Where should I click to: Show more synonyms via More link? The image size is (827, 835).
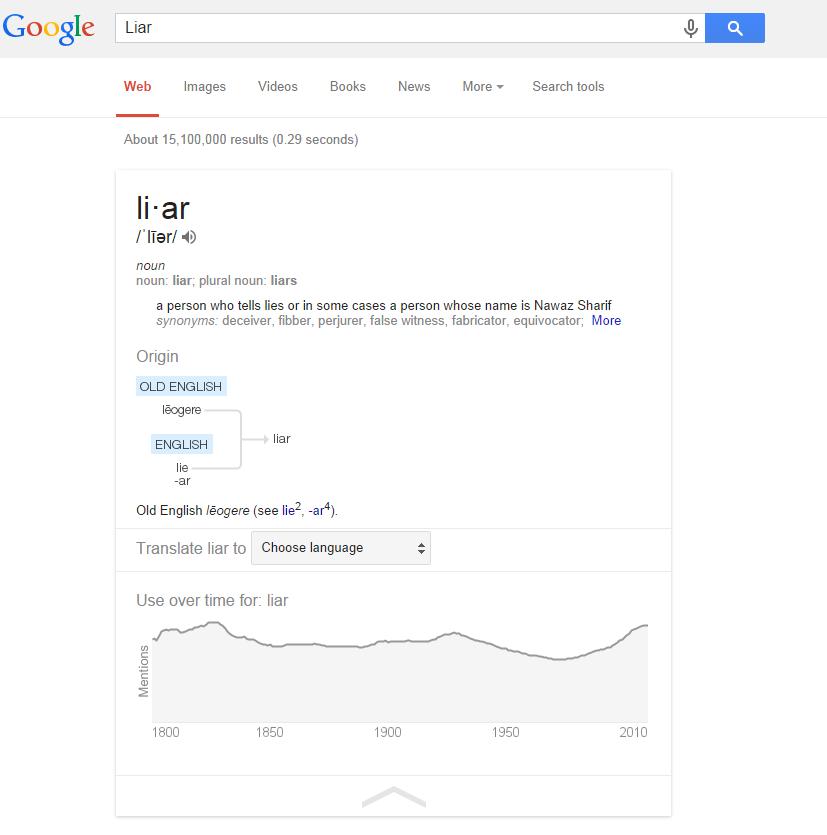[x=606, y=321]
